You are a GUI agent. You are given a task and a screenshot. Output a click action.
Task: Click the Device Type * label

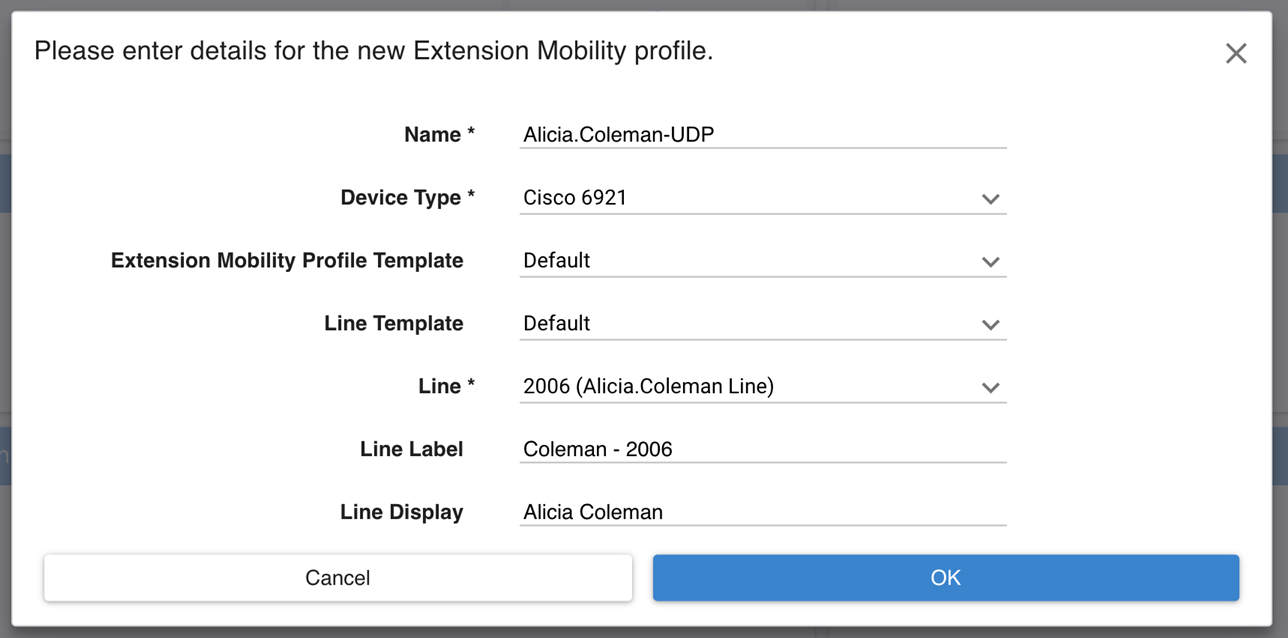tap(407, 198)
